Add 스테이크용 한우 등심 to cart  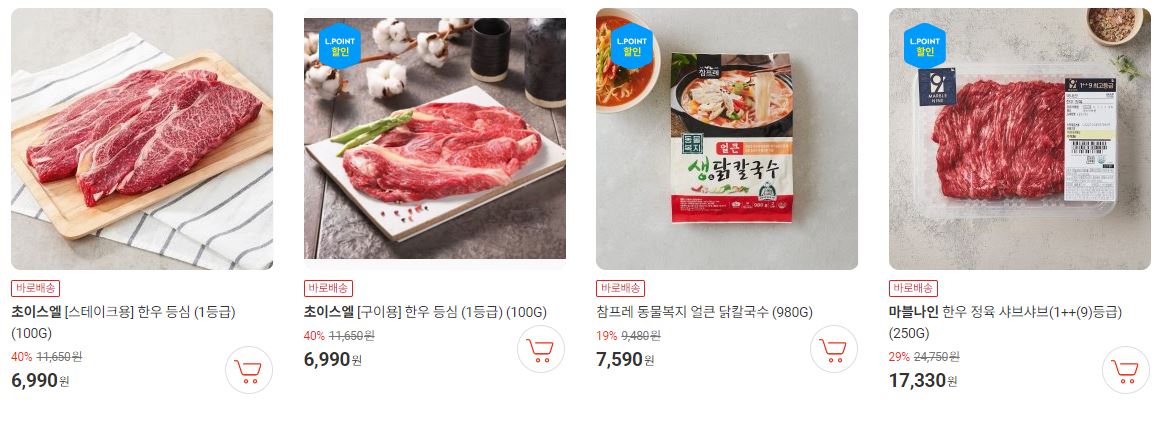coord(248,370)
